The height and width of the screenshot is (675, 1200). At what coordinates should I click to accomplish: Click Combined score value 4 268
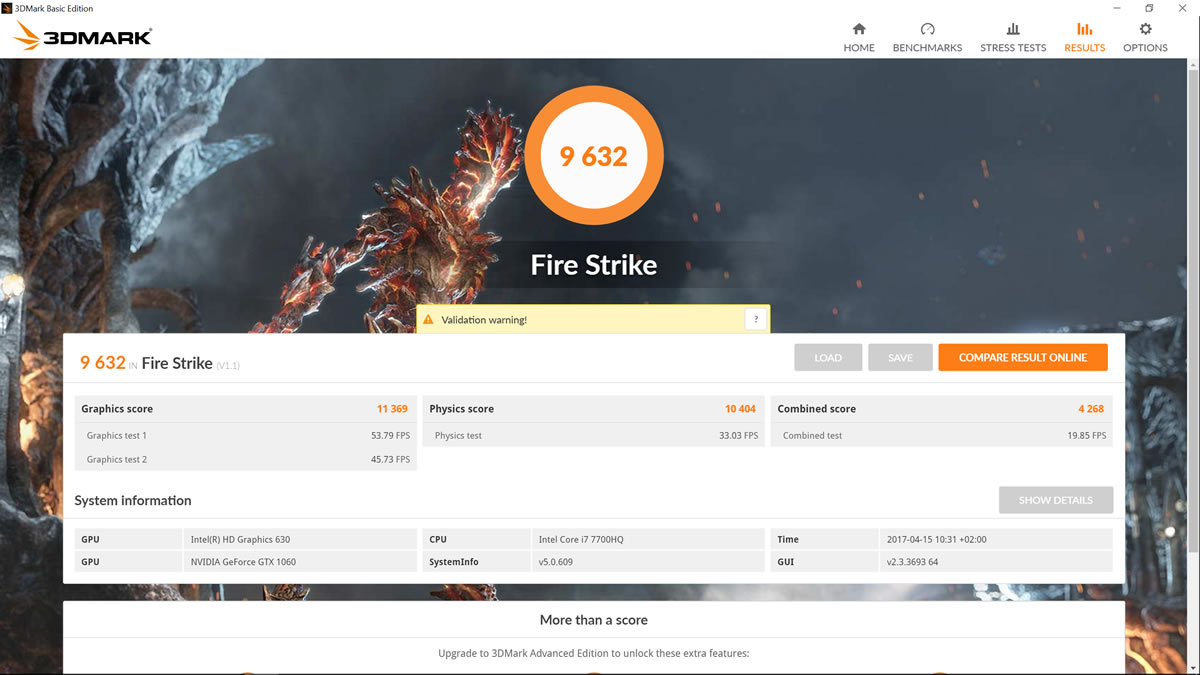tap(1091, 409)
